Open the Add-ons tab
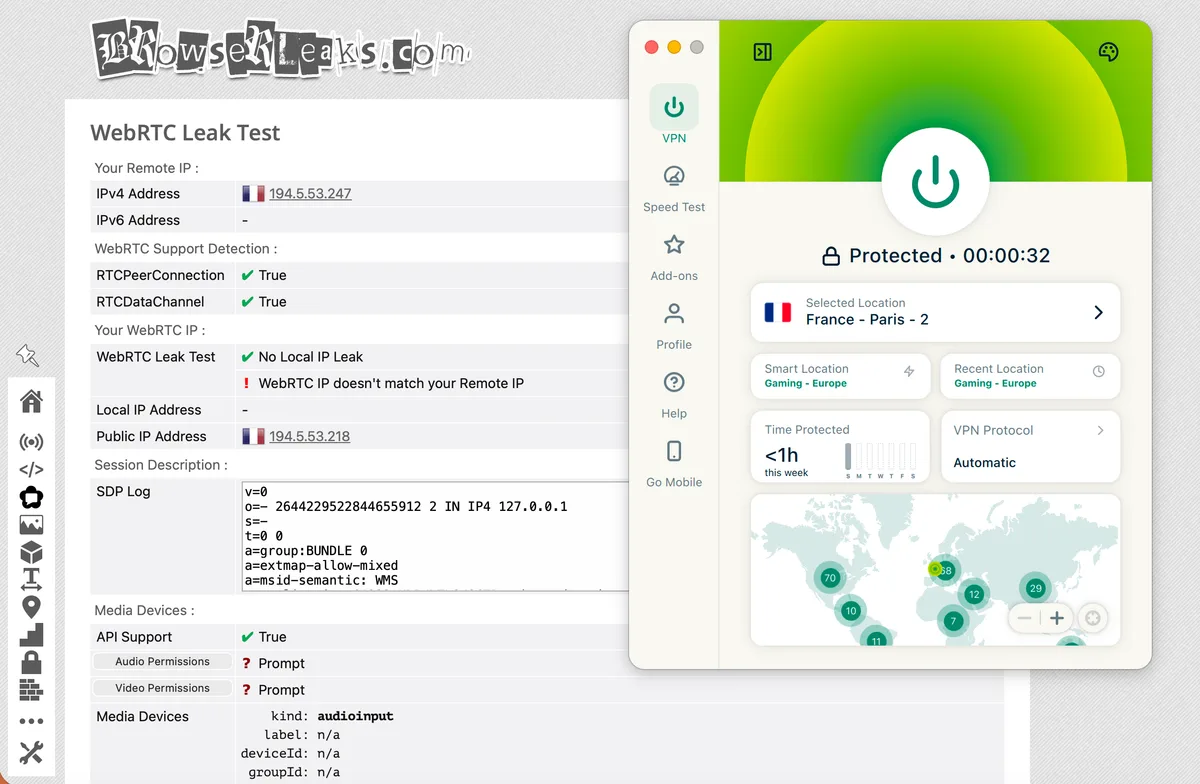 [x=674, y=257]
